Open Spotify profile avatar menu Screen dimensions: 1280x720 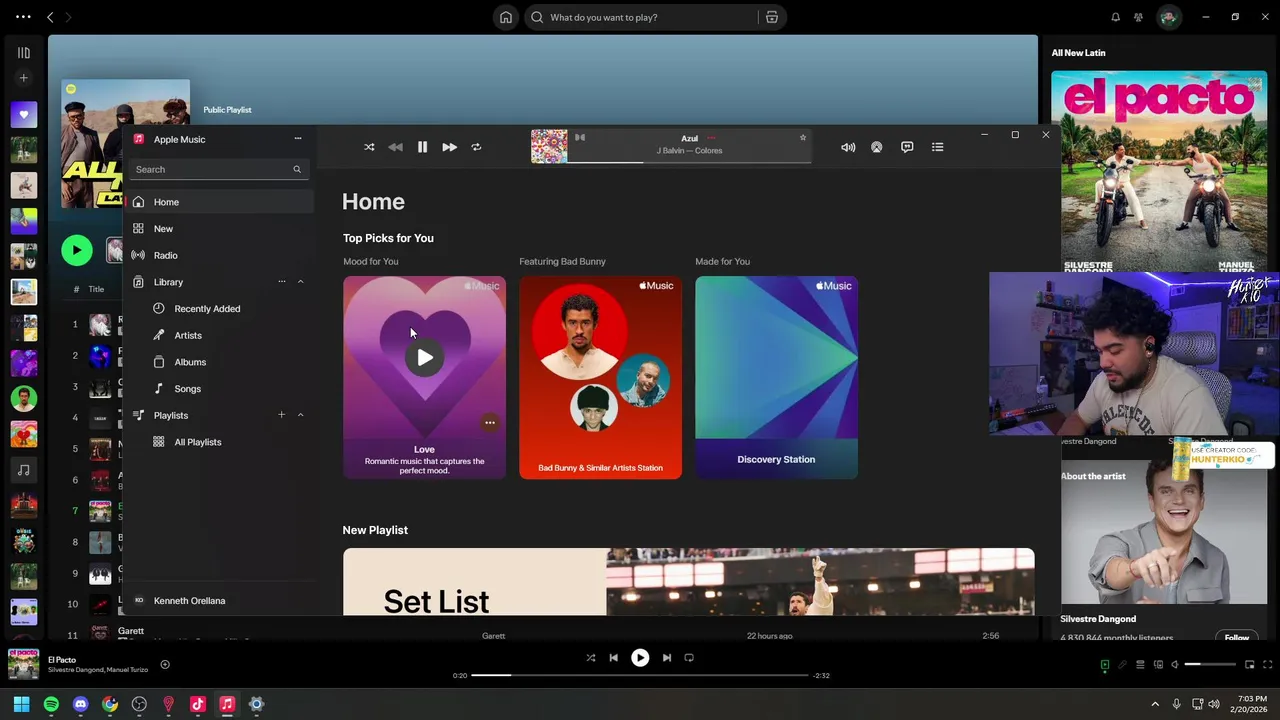tap(1168, 17)
